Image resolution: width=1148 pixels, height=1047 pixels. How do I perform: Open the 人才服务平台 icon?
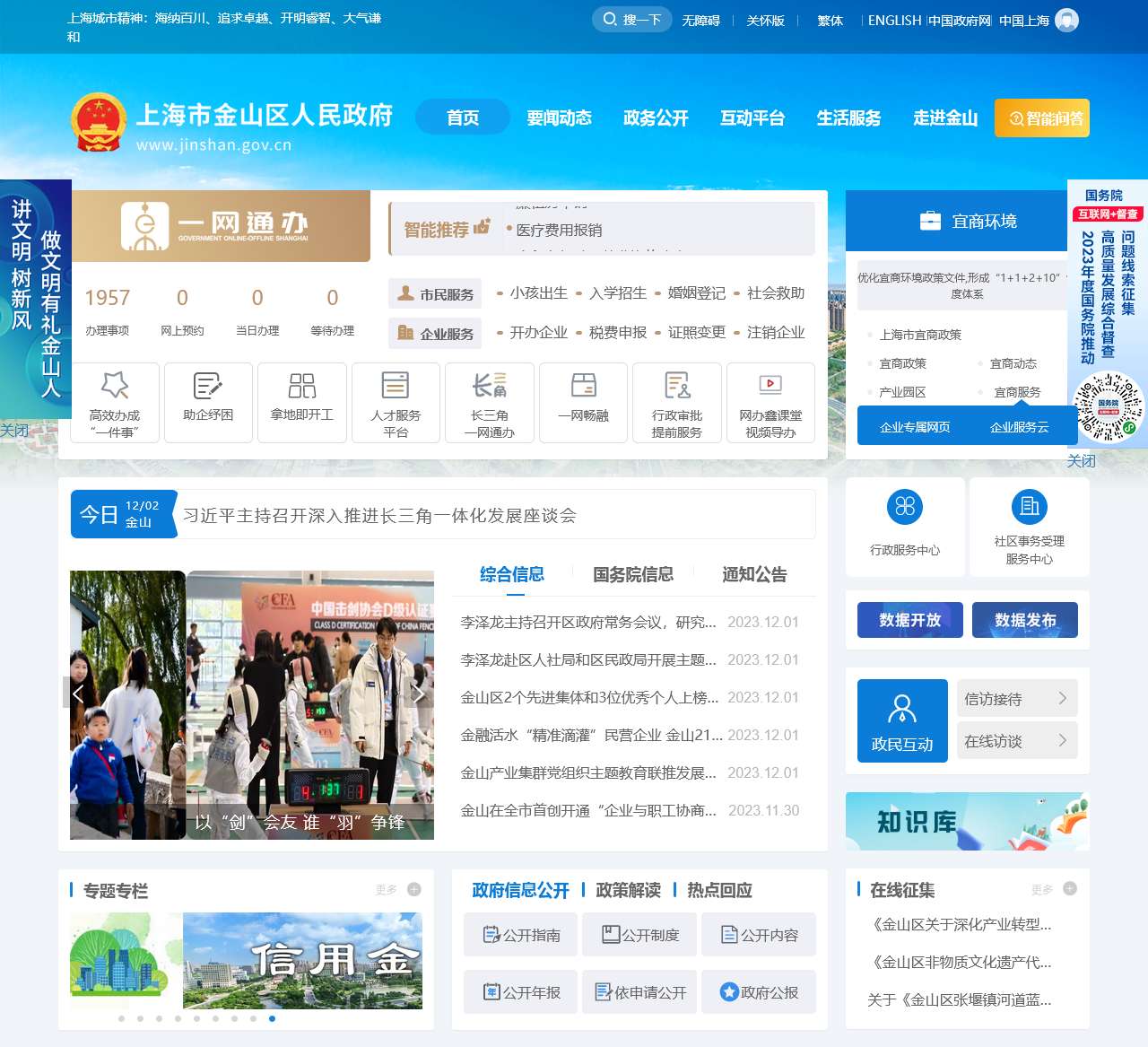click(x=396, y=402)
